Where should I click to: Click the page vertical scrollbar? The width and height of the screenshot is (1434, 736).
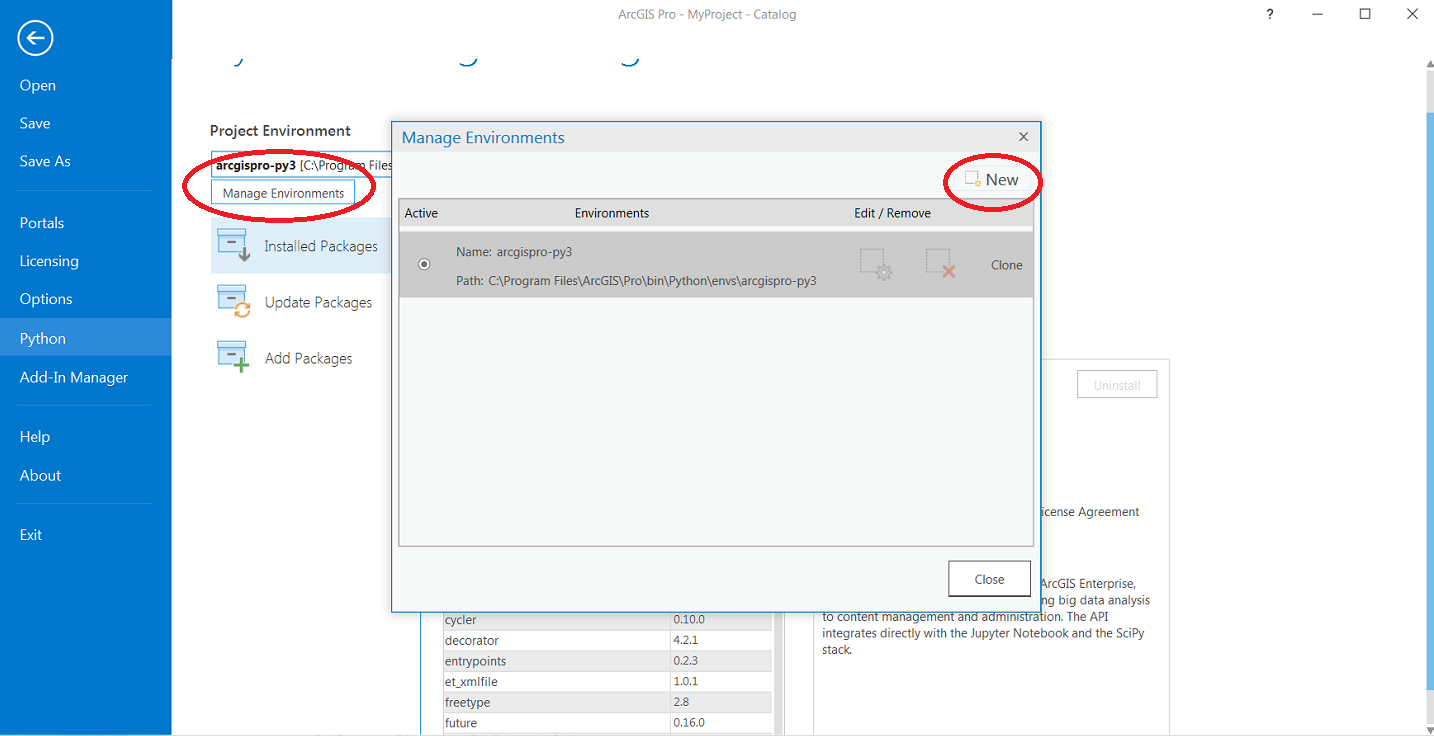click(x=1428, y=400)
